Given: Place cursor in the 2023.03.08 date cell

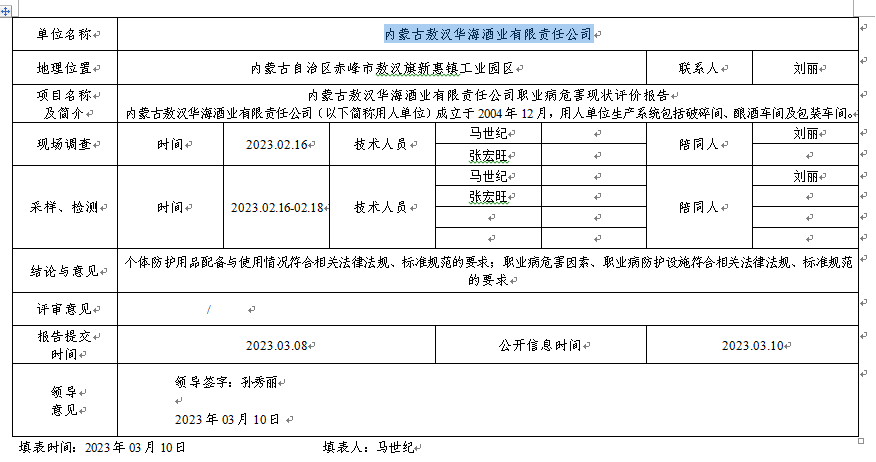Looking at the screenshot, I should tap(276, 345).
